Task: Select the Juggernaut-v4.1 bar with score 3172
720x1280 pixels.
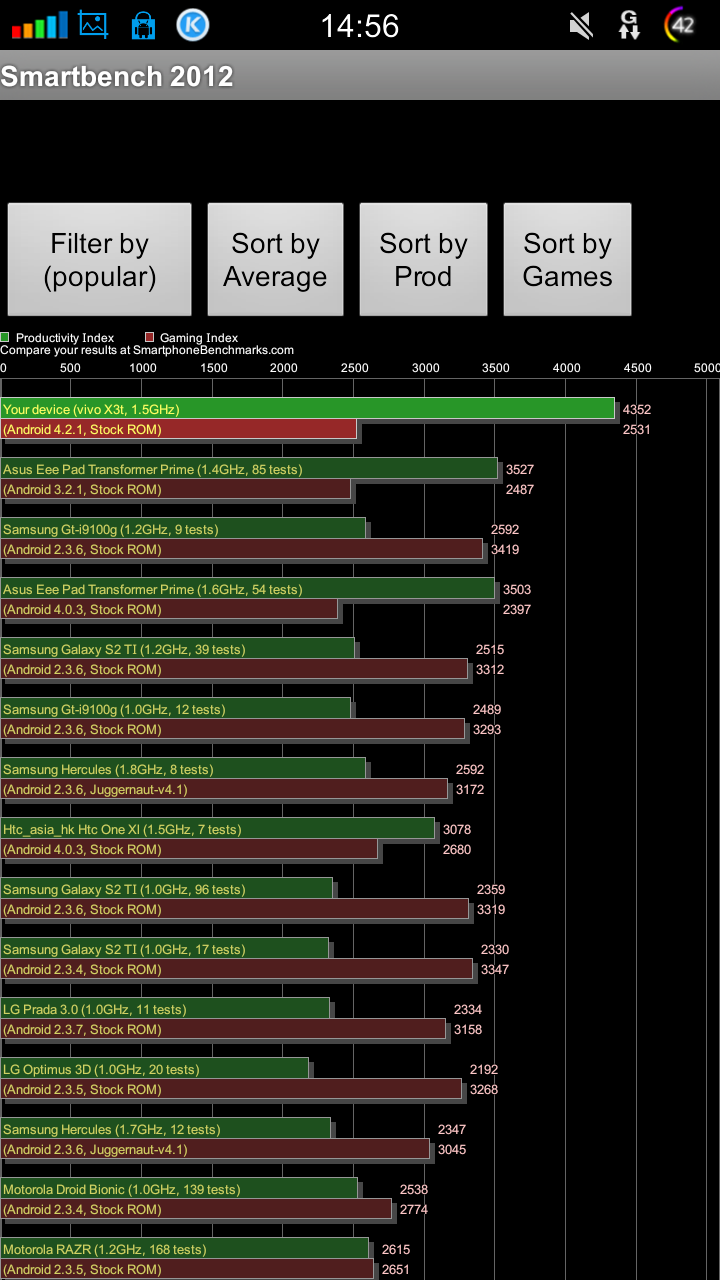Action: pos(224,789)
